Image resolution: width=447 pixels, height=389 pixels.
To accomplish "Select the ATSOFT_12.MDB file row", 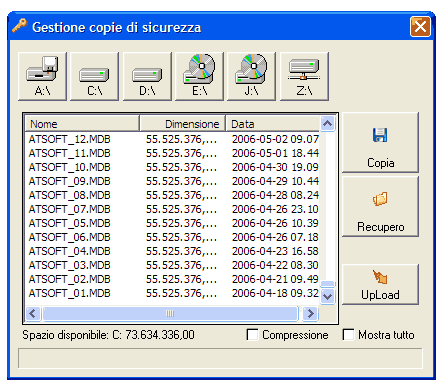I will pyautogui.click(x=172, y=139).
